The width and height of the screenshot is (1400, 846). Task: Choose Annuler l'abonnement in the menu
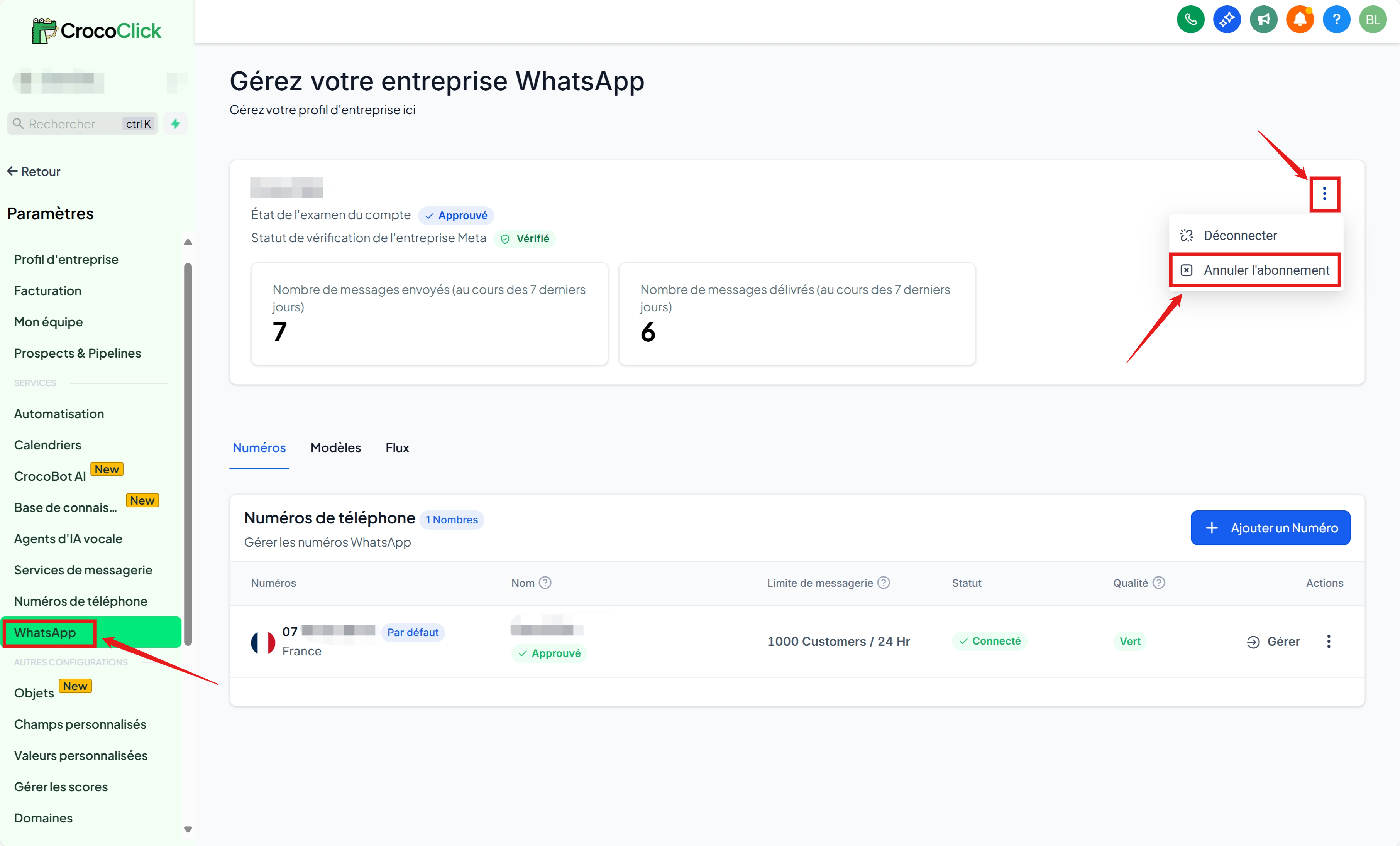click(1256, 270)
